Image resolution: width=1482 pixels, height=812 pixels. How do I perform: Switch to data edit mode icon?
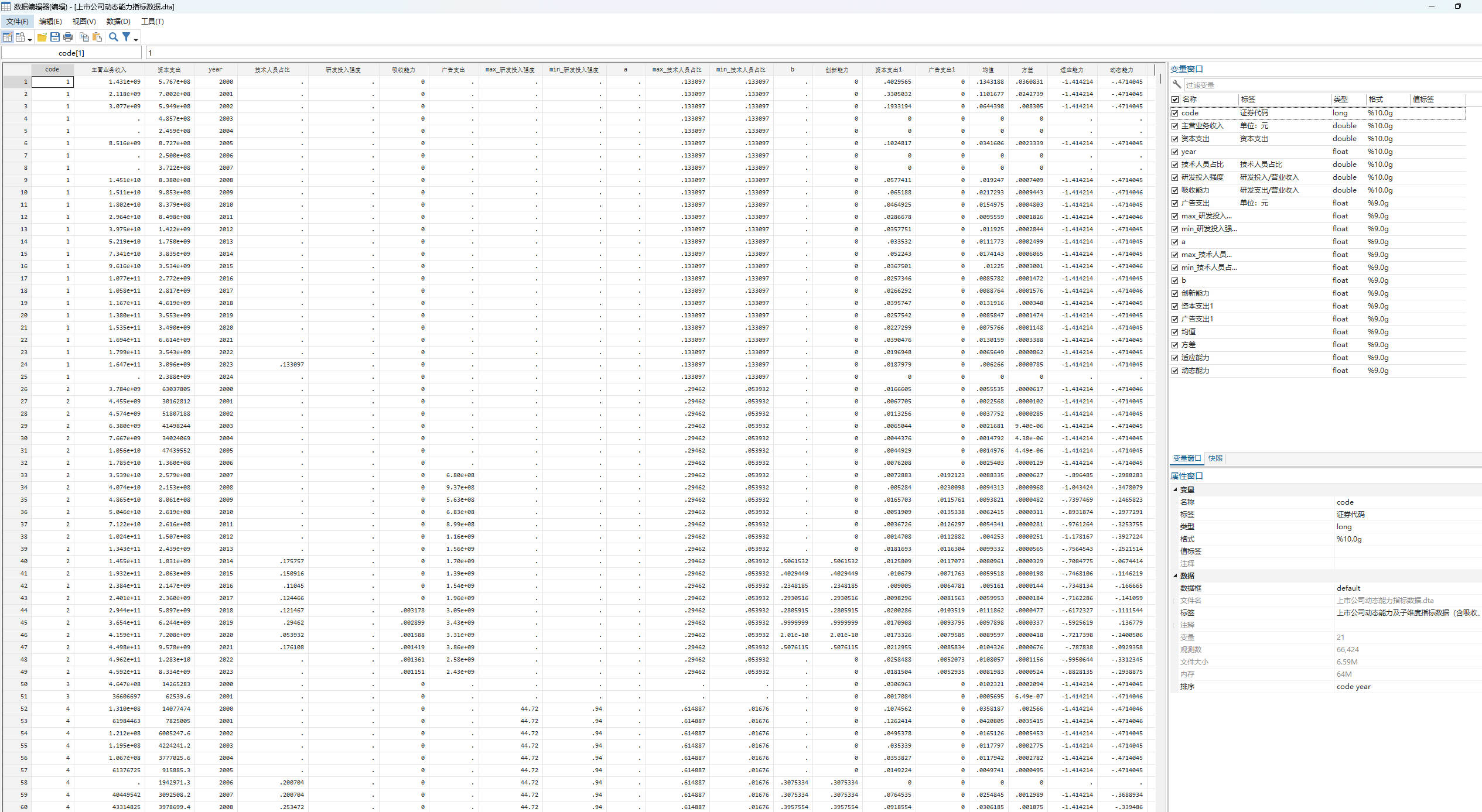pos(8,37)
